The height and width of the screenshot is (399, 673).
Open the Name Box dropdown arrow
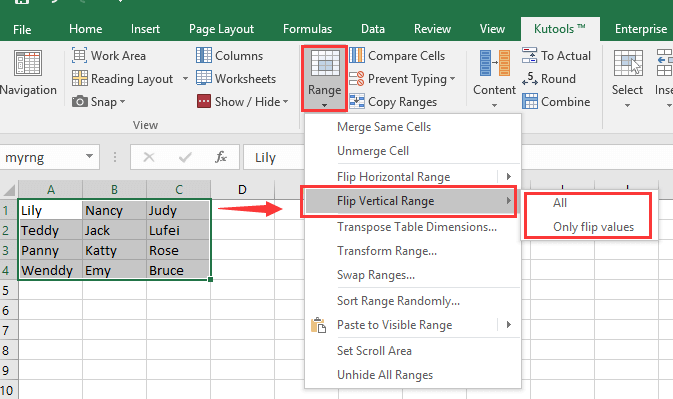89,156
